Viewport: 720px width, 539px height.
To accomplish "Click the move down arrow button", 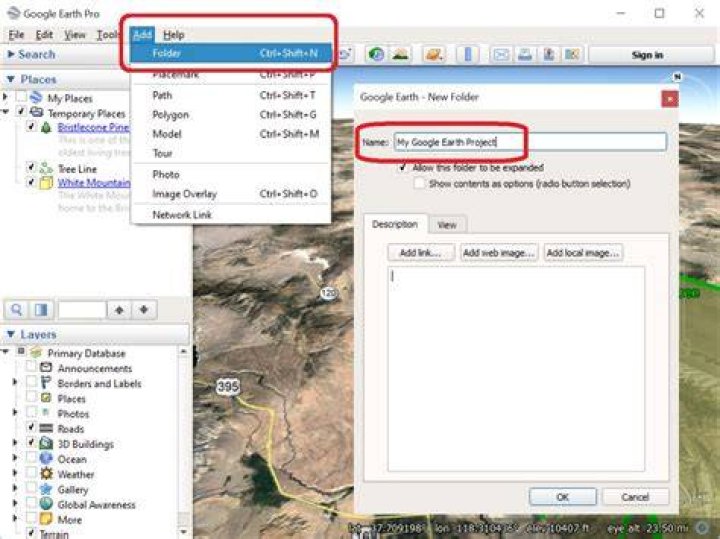I will click(x=144, y=310).
